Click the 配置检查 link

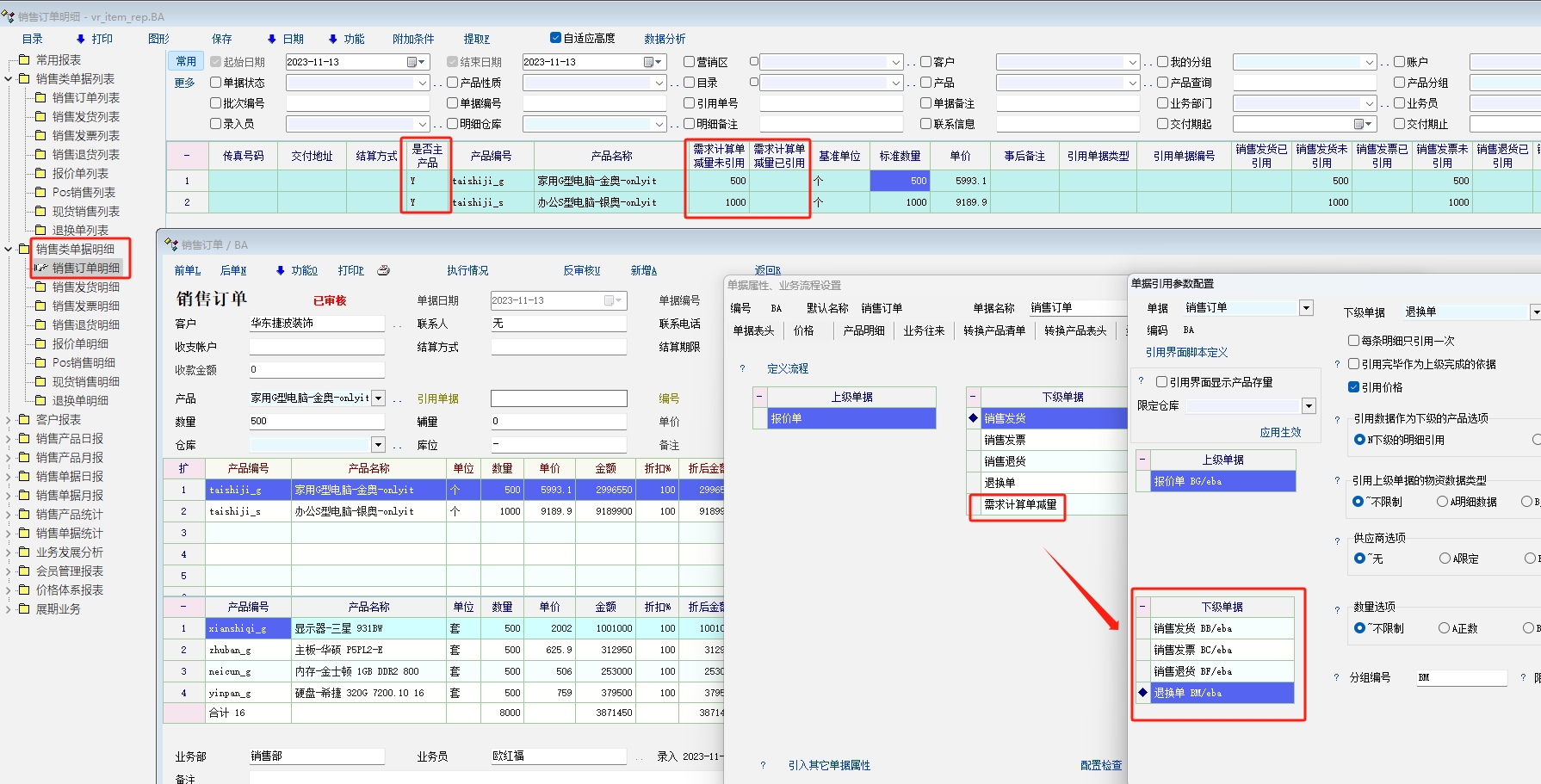pos(1101,765)
